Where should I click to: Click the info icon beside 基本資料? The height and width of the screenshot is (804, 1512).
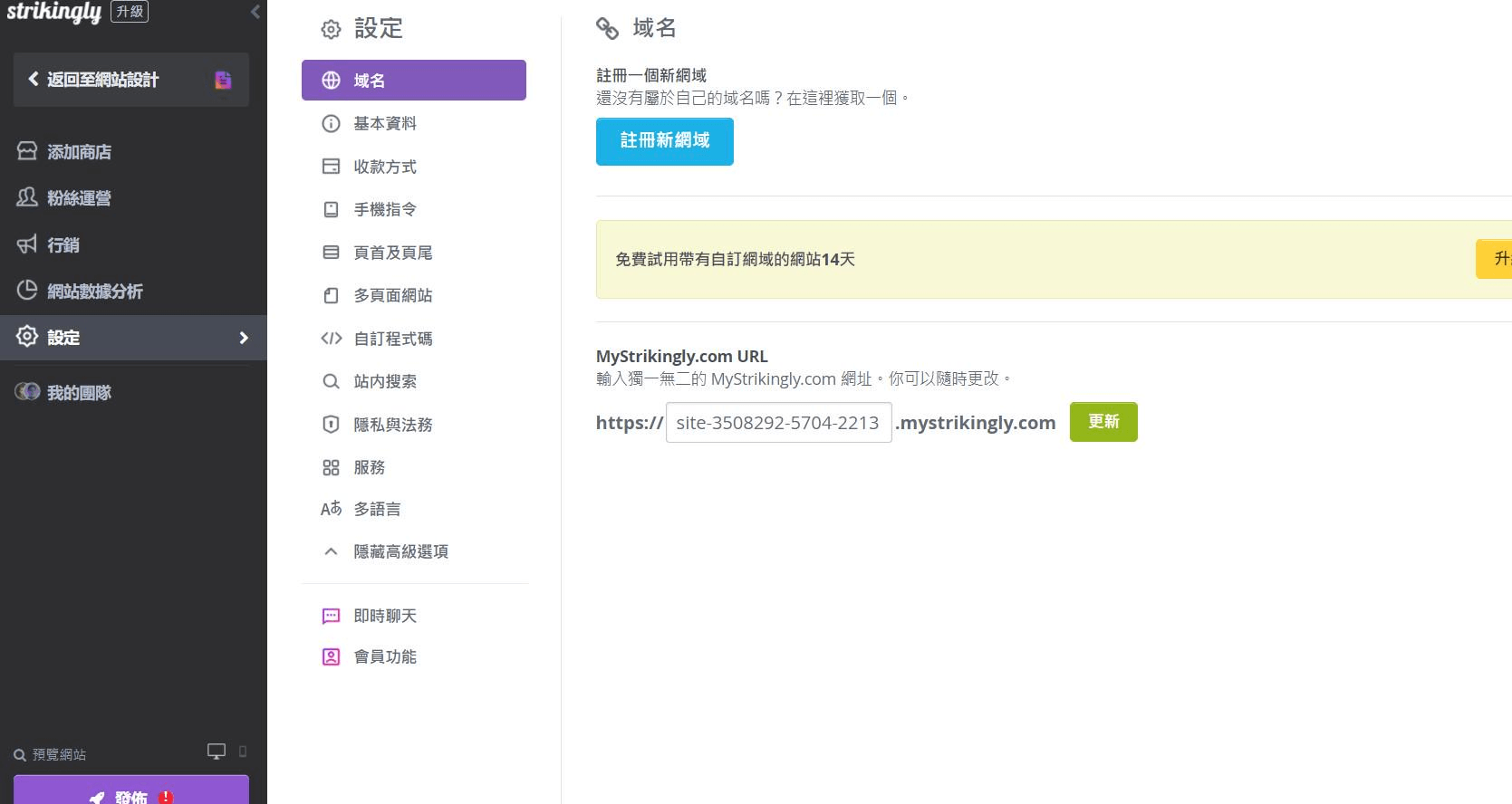tap(331, 123)
